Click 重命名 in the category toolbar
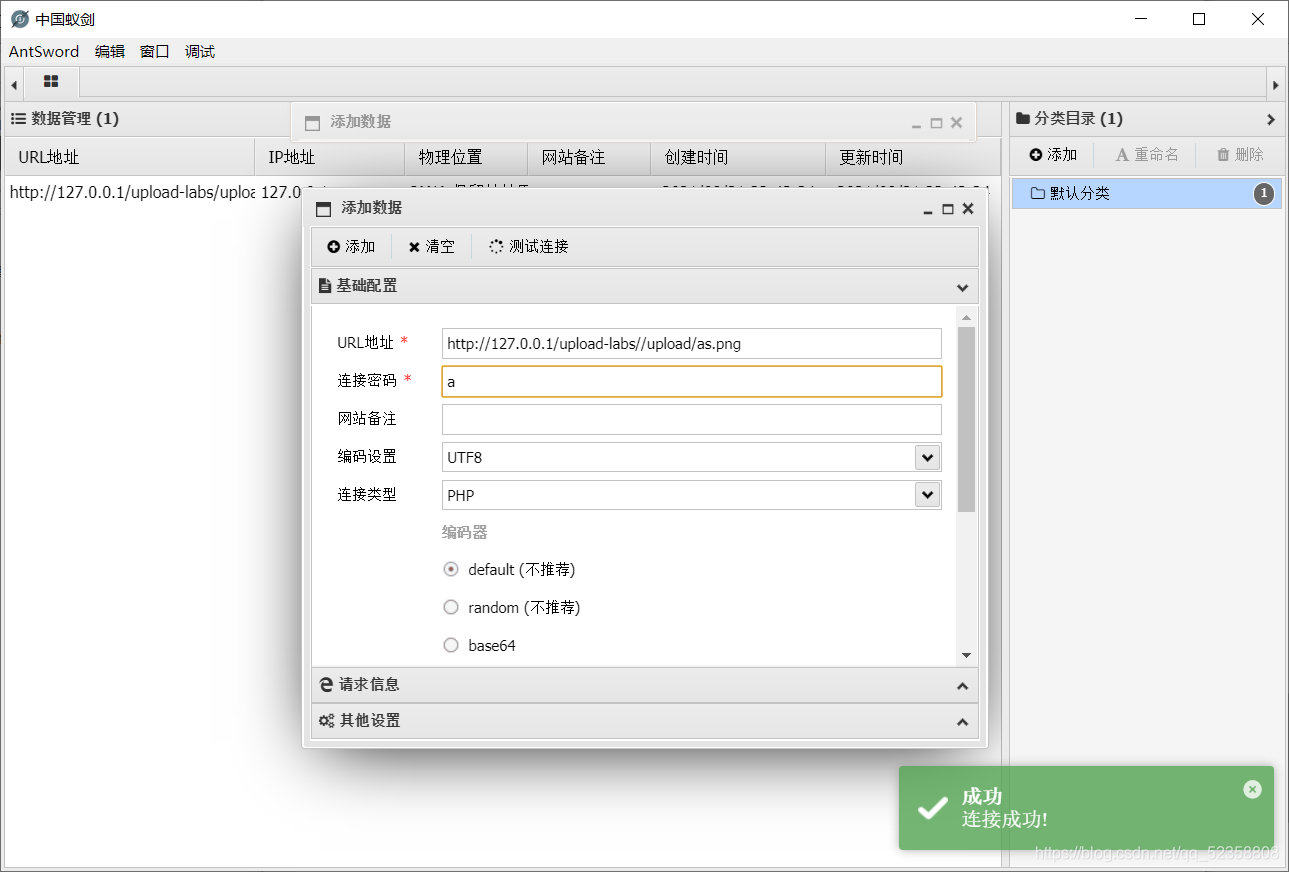The width and height of the screenshot is (1289, 872). (1147, 155)
